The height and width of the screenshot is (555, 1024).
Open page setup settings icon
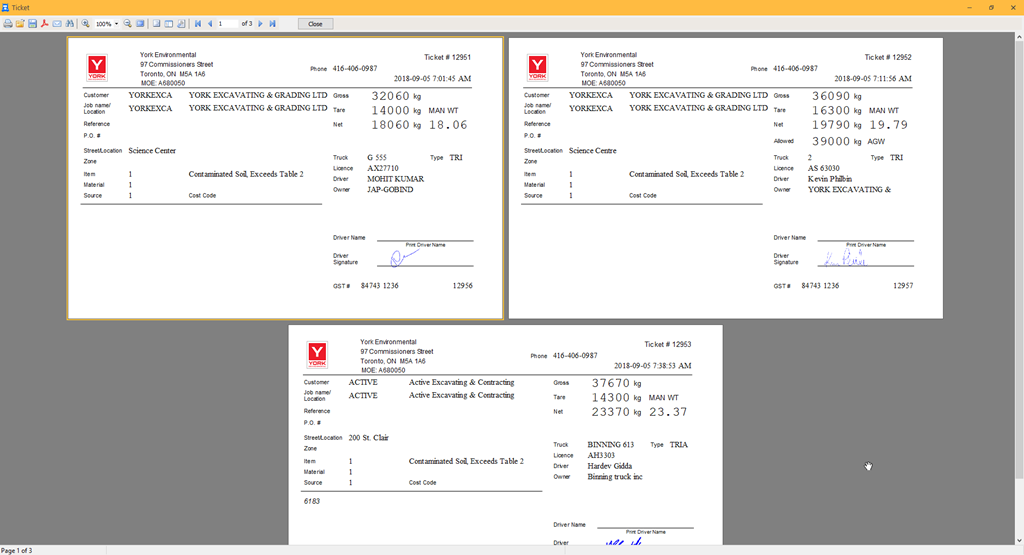pos(181,23)
